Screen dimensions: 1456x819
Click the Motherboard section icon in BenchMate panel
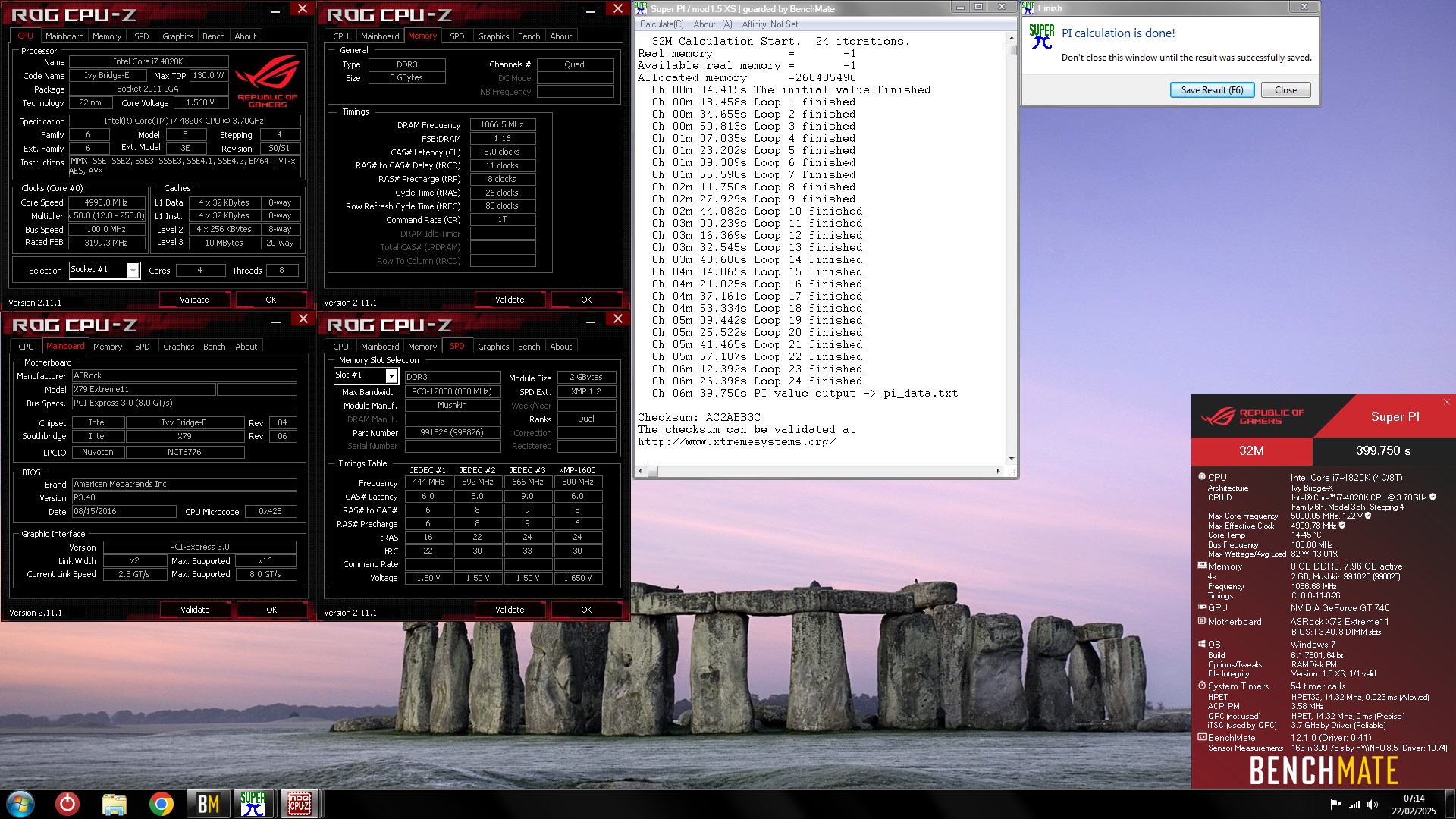tap(1202, 621)
